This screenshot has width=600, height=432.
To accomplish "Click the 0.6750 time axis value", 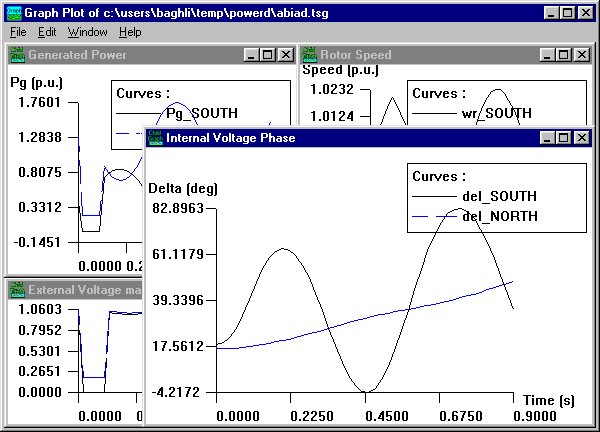I will pyautogui.click(x=461, y=416).
